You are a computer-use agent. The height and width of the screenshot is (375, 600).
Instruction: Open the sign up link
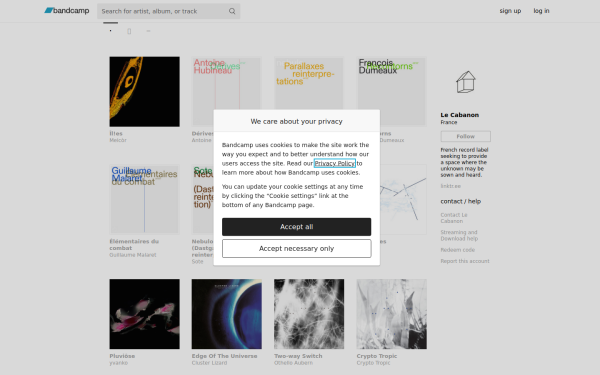pyautogui.click(x=510, y=11)
